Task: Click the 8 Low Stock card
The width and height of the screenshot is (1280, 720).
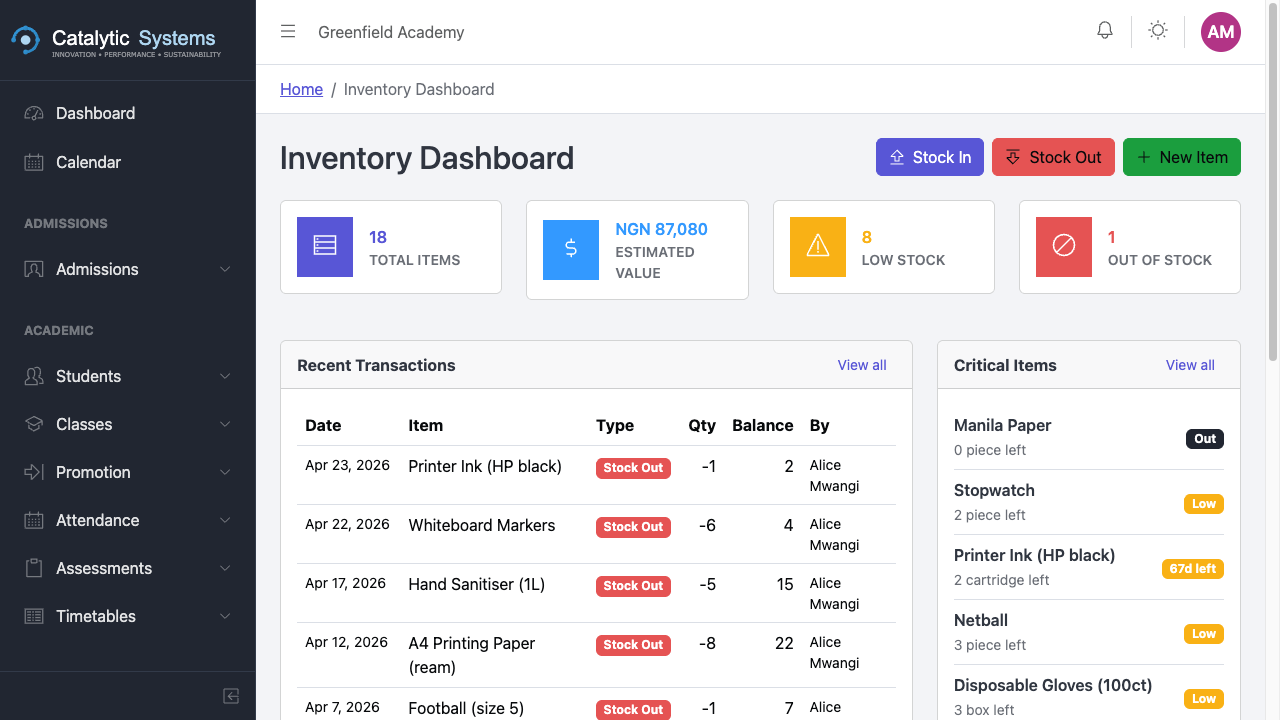Action: 884,247
